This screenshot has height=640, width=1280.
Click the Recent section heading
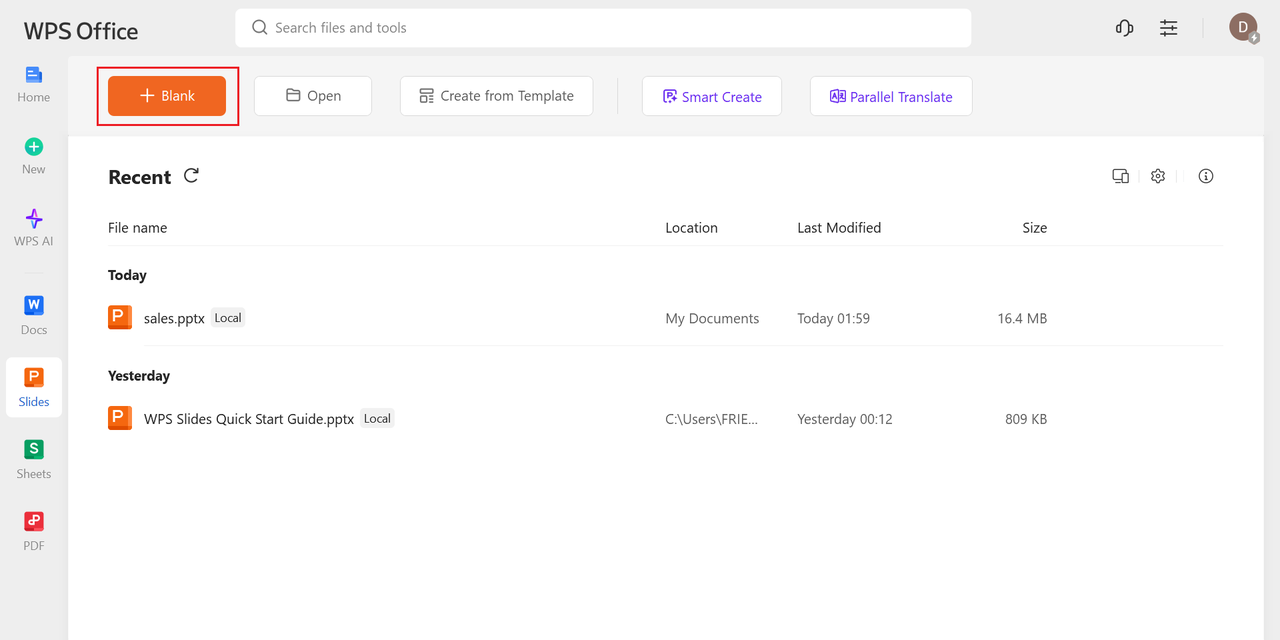click(140, 177)
